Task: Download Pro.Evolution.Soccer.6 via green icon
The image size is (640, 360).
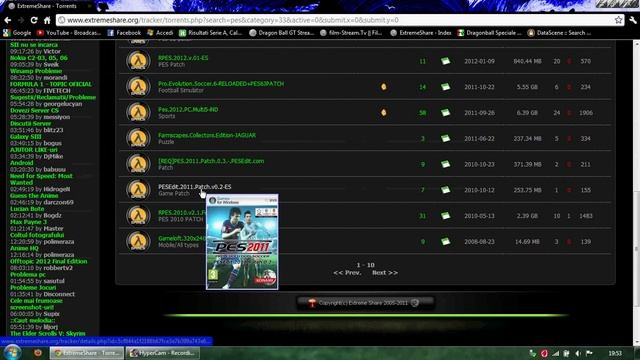Action: point(445,87)
